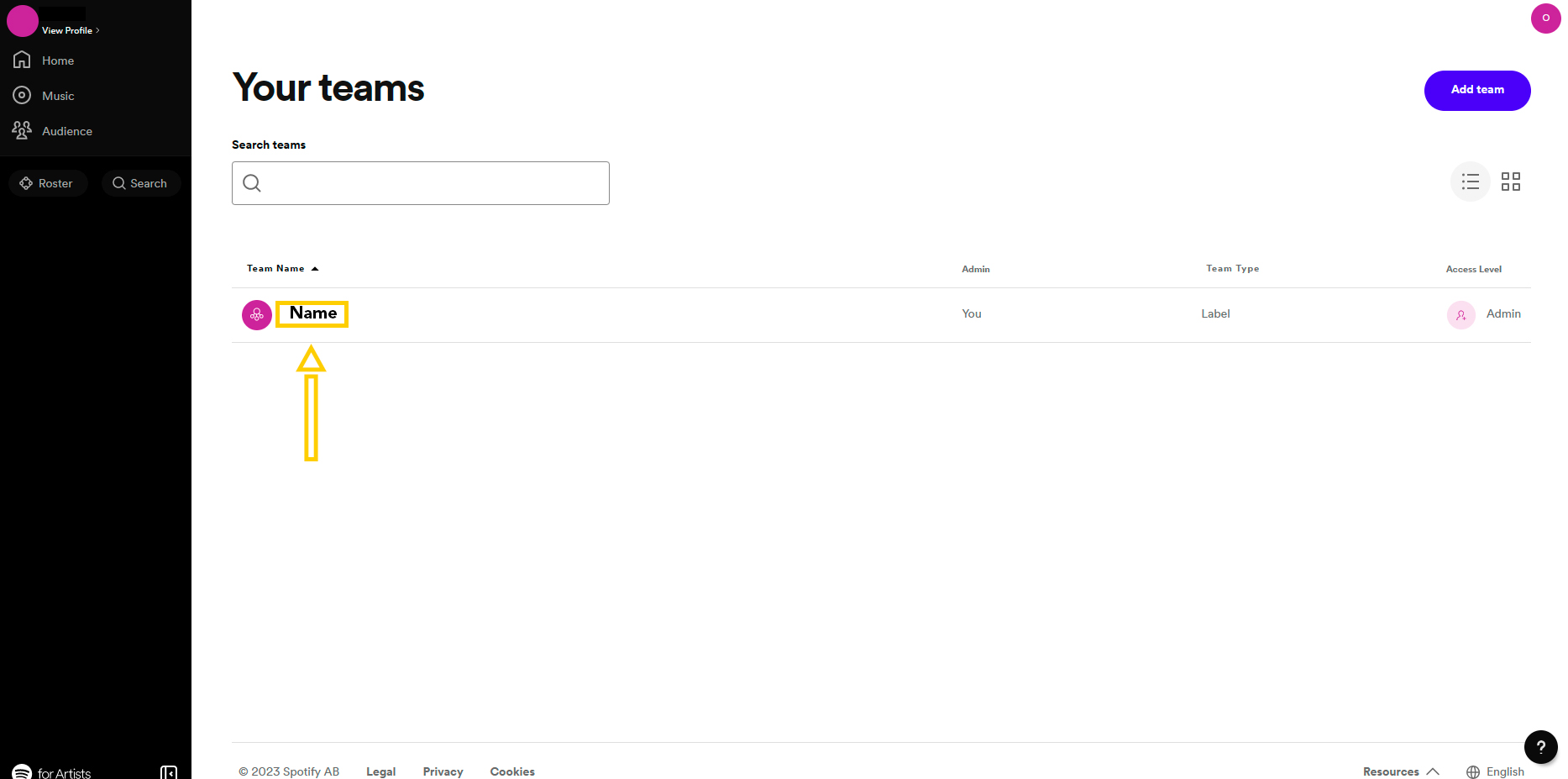Open the help question mark button
This screenshot has height=779, width=1568.
point(1540,746)
